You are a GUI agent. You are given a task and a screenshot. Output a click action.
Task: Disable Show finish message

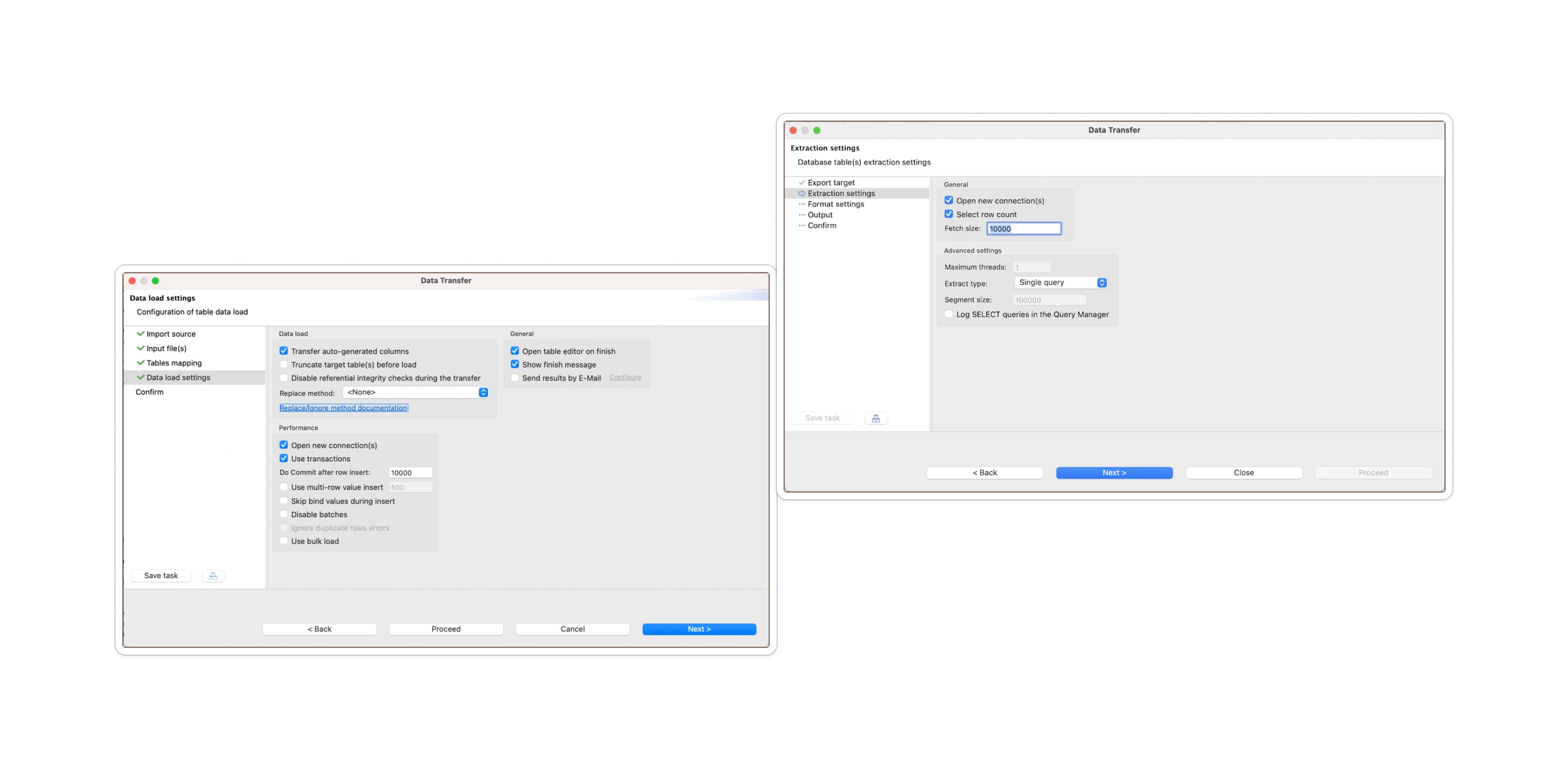coord(515,364)
